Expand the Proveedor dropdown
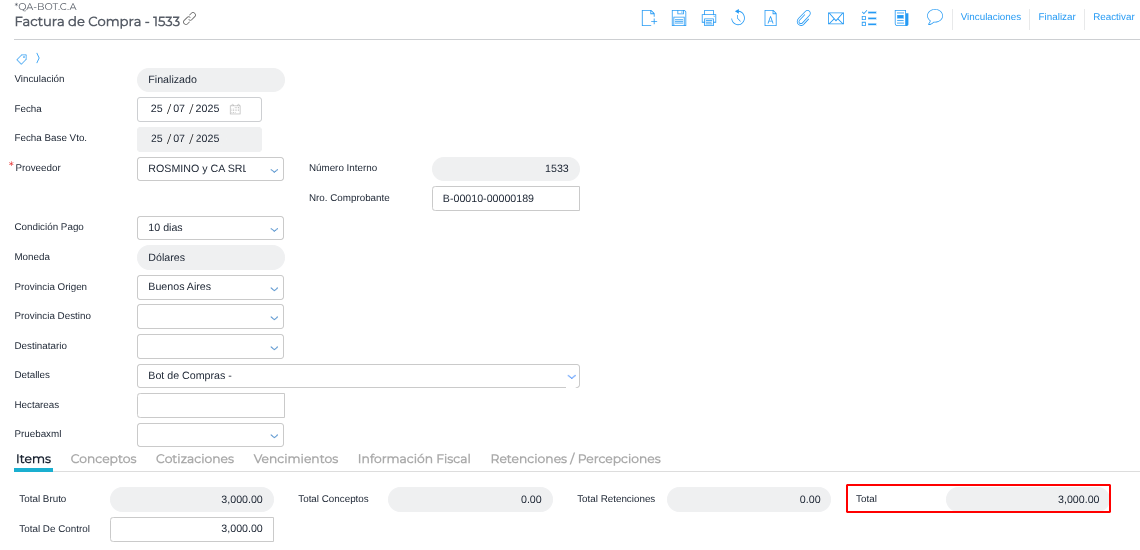 click(x=274, y=170)
